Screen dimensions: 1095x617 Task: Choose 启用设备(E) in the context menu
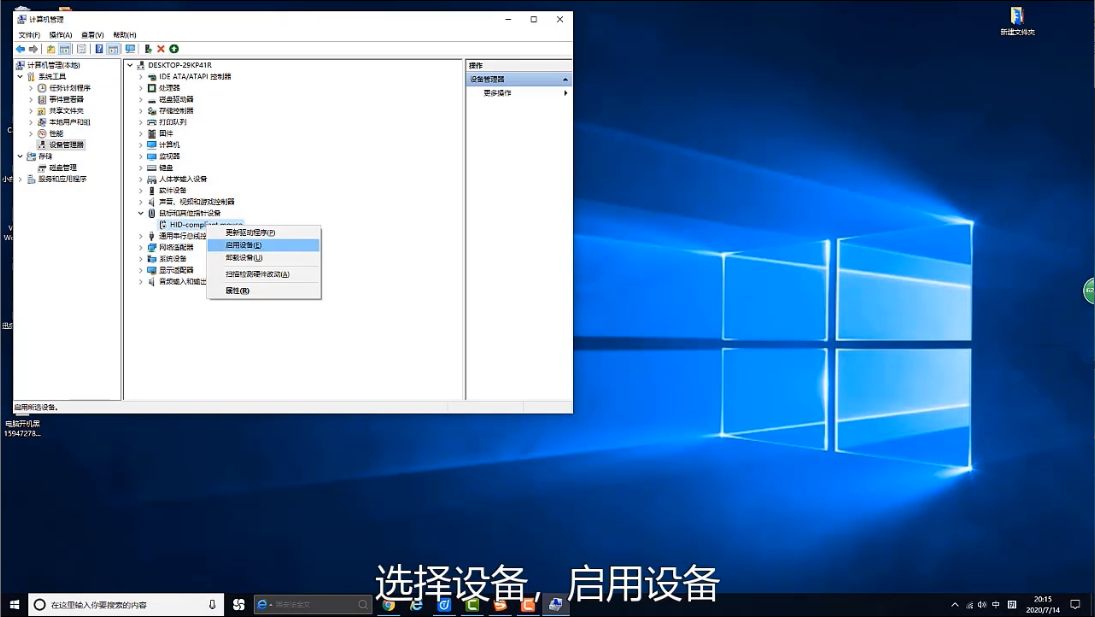243,245
